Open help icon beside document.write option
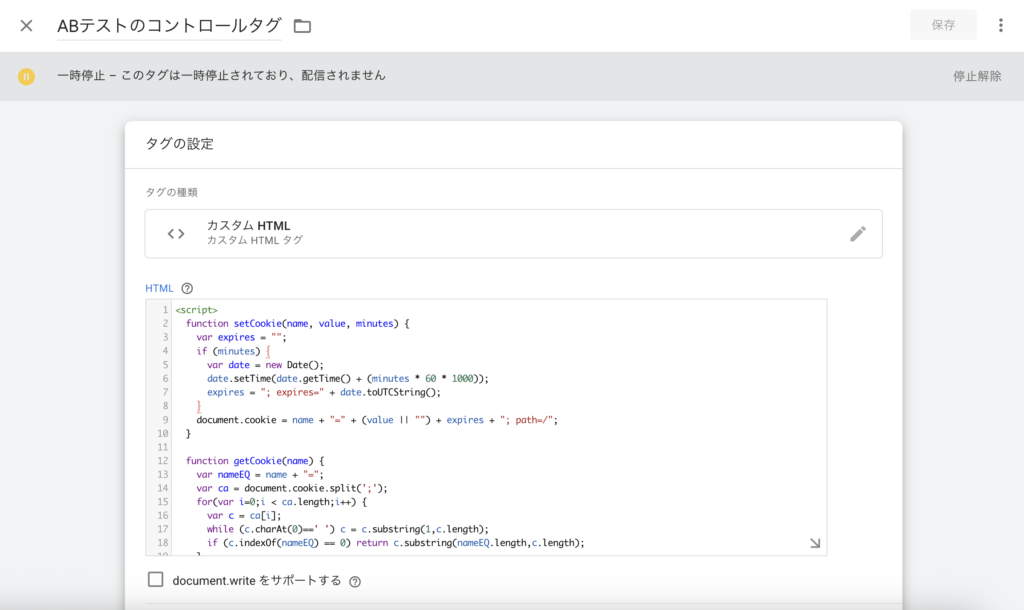 (x=355, y=581)
